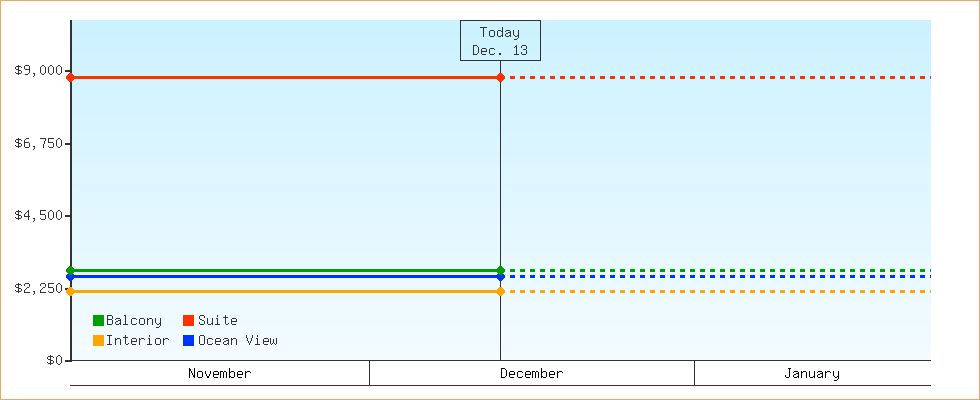Click the green Balcony legend swatch
Image resolution: width=980 pixels, height=400 pixels.
98,321
